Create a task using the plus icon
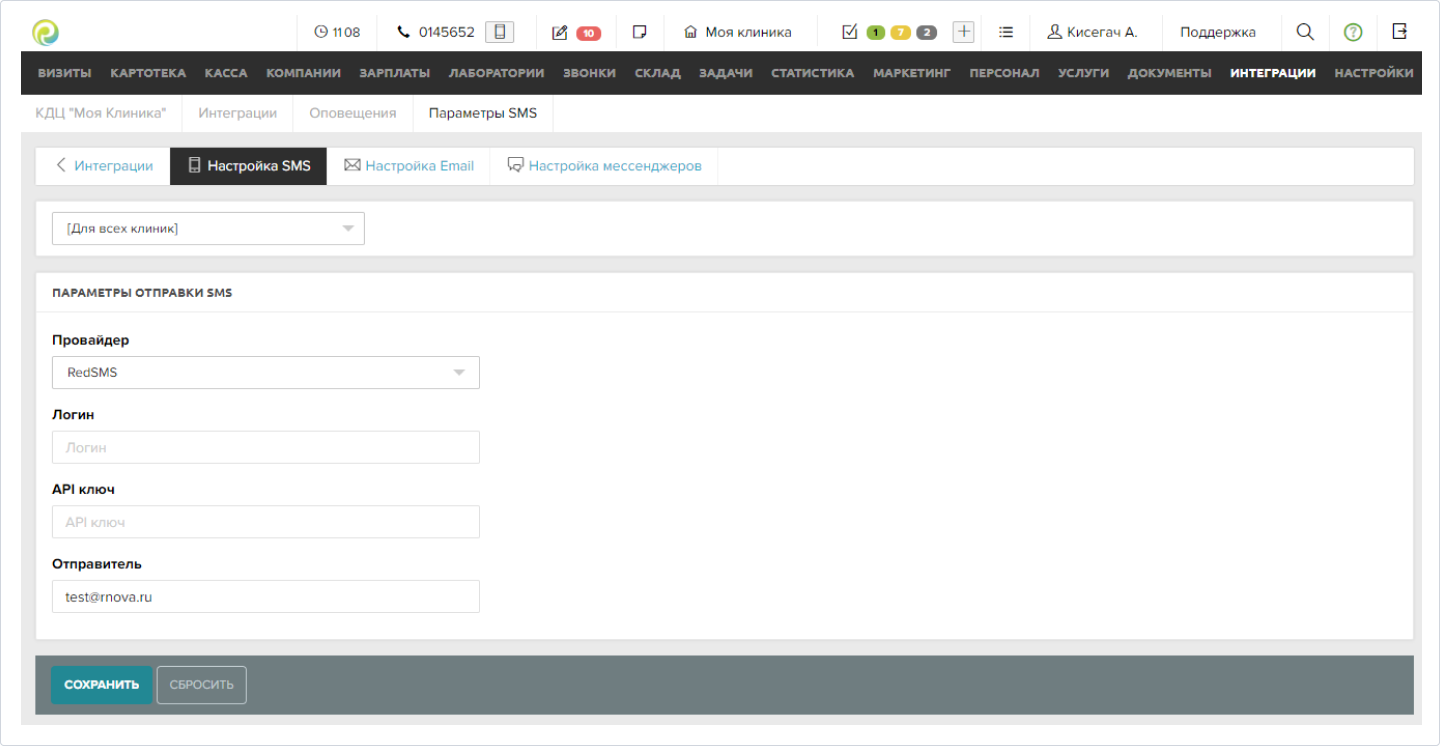This screenshot has width=1440, height=746. 963,31
